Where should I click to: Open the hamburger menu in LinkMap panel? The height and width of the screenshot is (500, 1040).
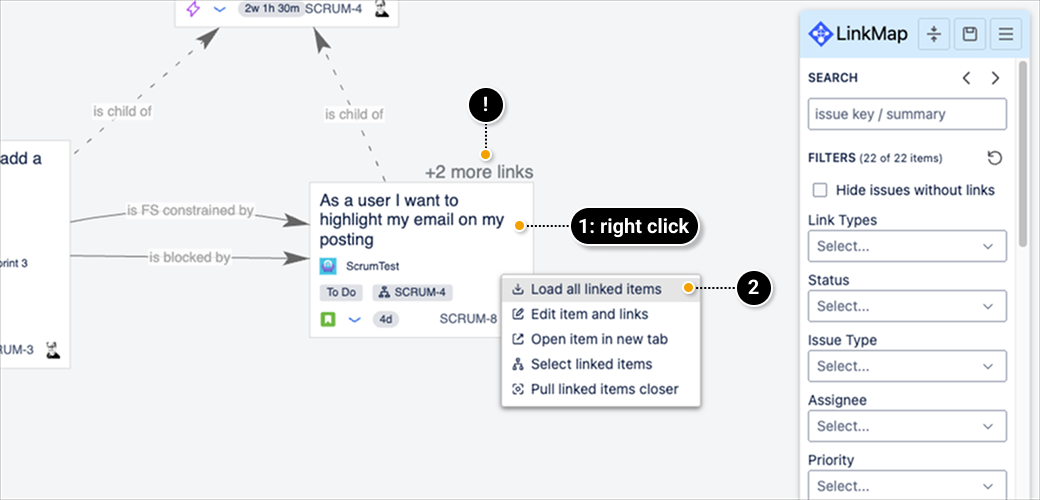(x=1005, y=34)
